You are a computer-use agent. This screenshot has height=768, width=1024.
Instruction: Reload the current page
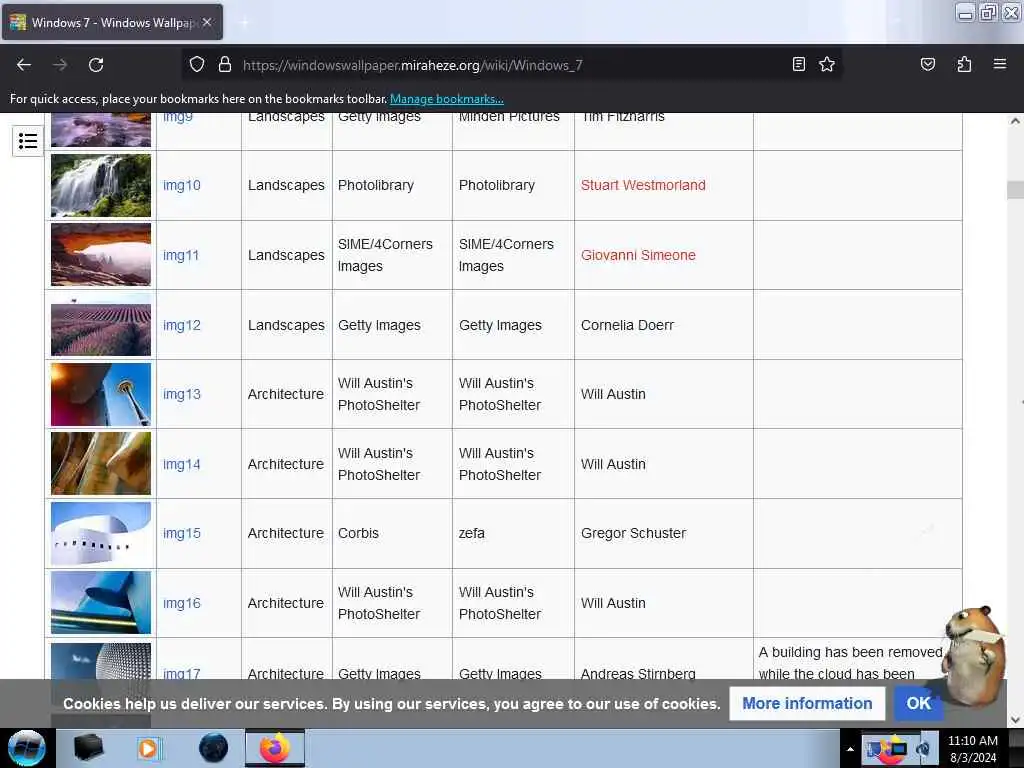(96, 65)
